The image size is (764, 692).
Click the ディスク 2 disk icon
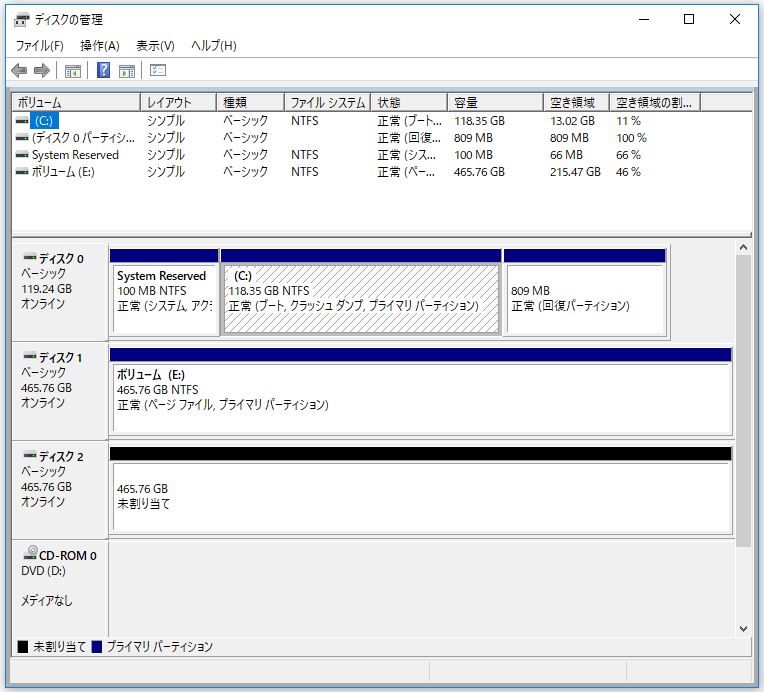(x=30, y=455)
